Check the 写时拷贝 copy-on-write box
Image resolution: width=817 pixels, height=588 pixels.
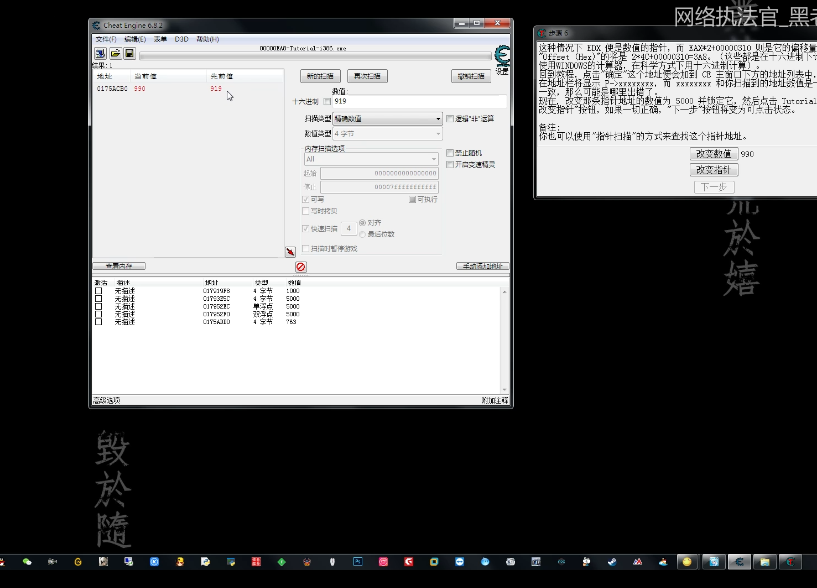click(306, 211)
